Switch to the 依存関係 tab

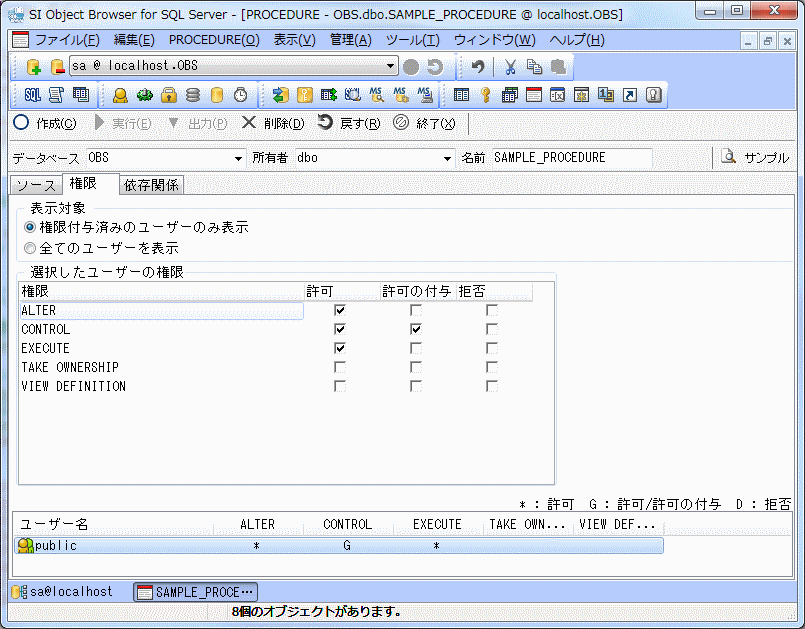click(x=151, y=185)
